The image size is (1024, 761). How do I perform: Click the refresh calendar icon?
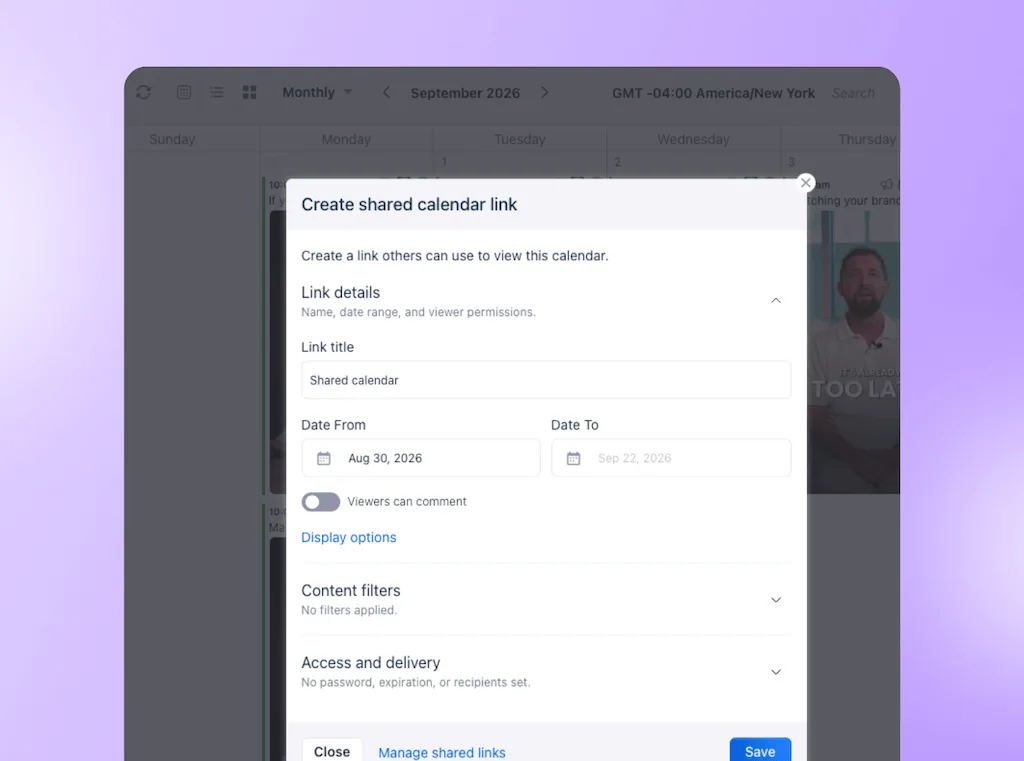coord(144,92)
